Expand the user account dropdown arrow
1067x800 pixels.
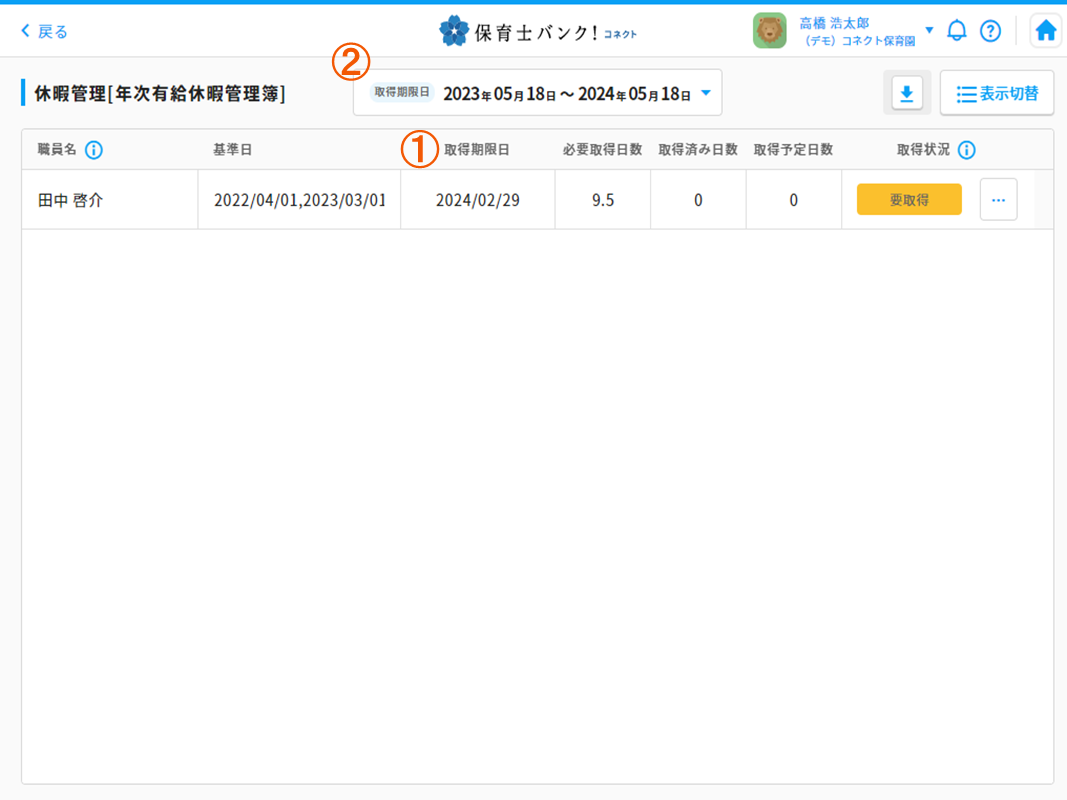929,30
